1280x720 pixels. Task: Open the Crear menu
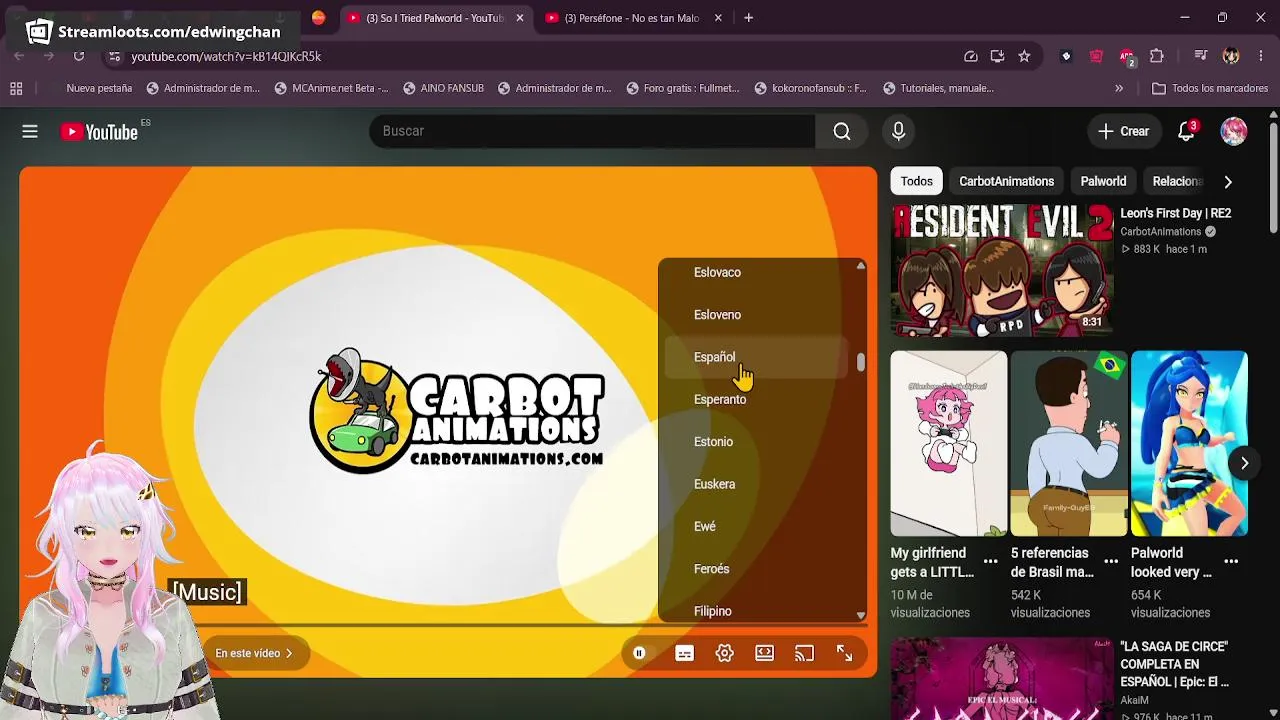[x=1124, y=131]
